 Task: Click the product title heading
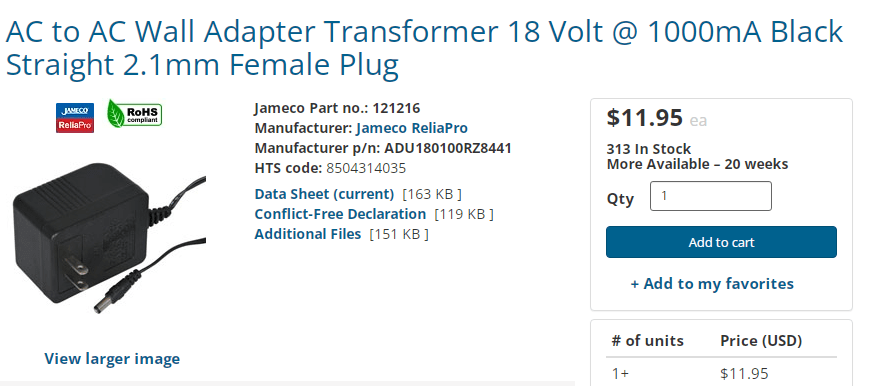(x=425, y=48)
